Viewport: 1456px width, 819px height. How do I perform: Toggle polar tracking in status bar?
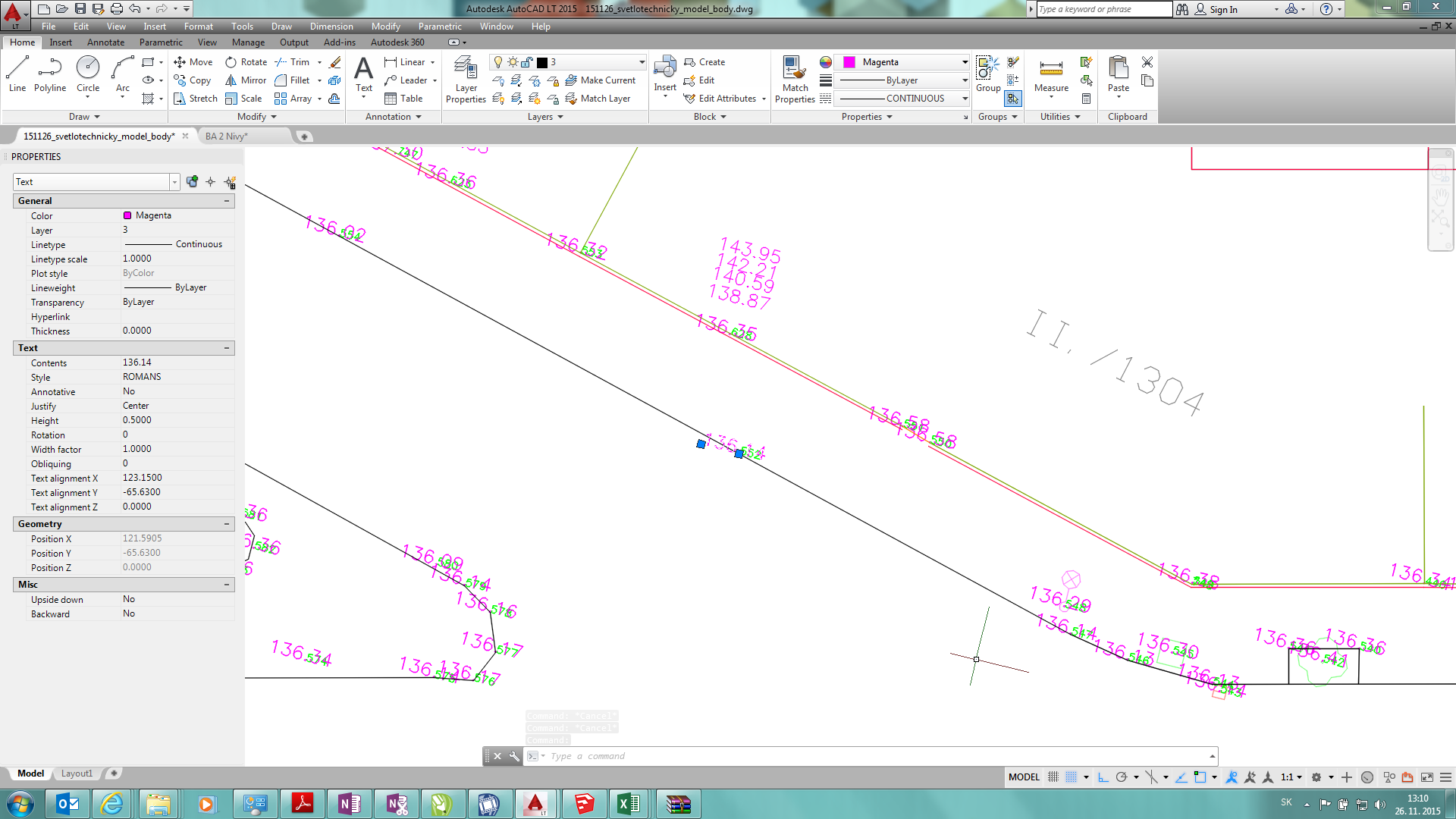pos(1122,777)
